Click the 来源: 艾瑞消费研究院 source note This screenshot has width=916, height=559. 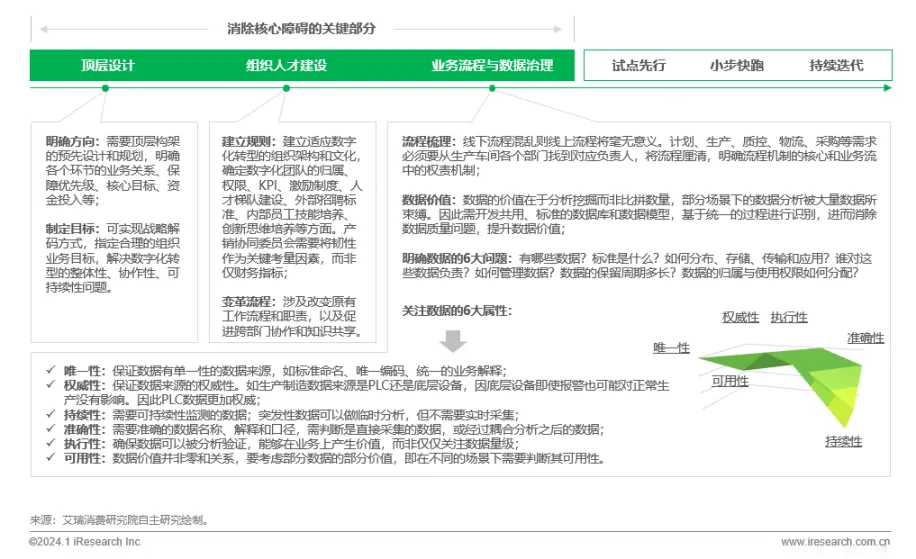pyautogui.click(x=120, y=520)
